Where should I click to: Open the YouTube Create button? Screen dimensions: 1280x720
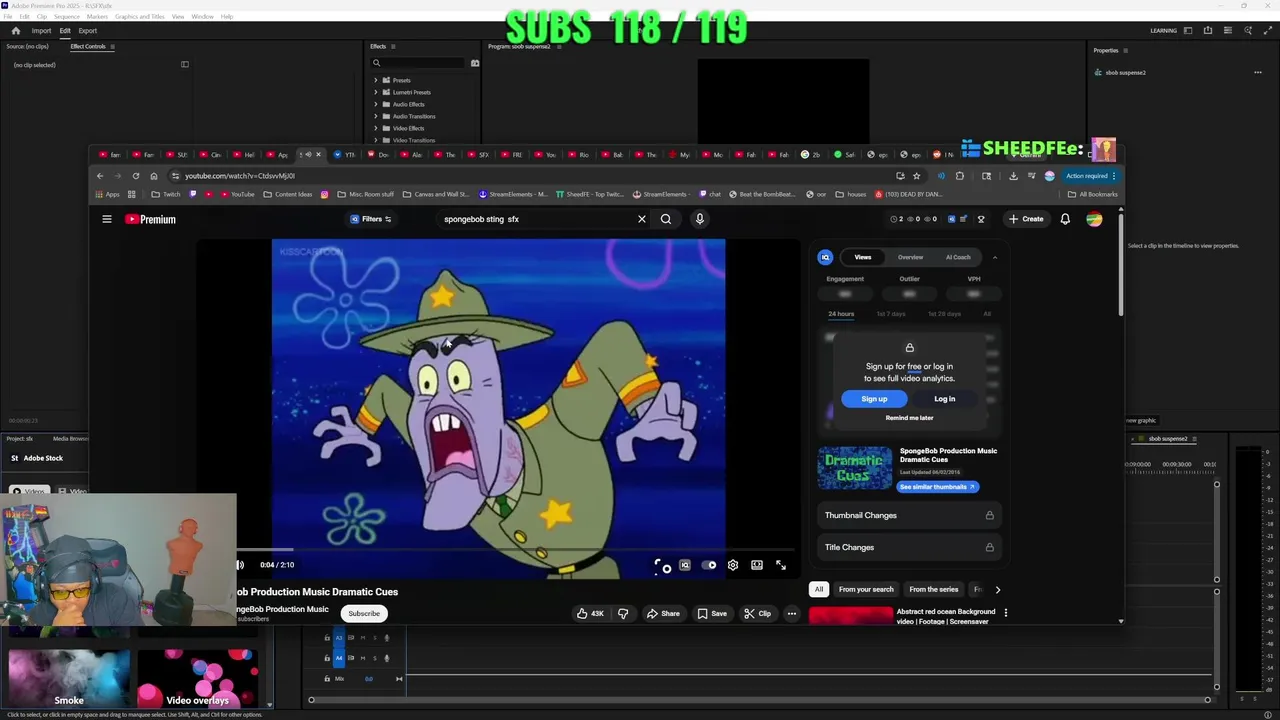point(1027,219)
